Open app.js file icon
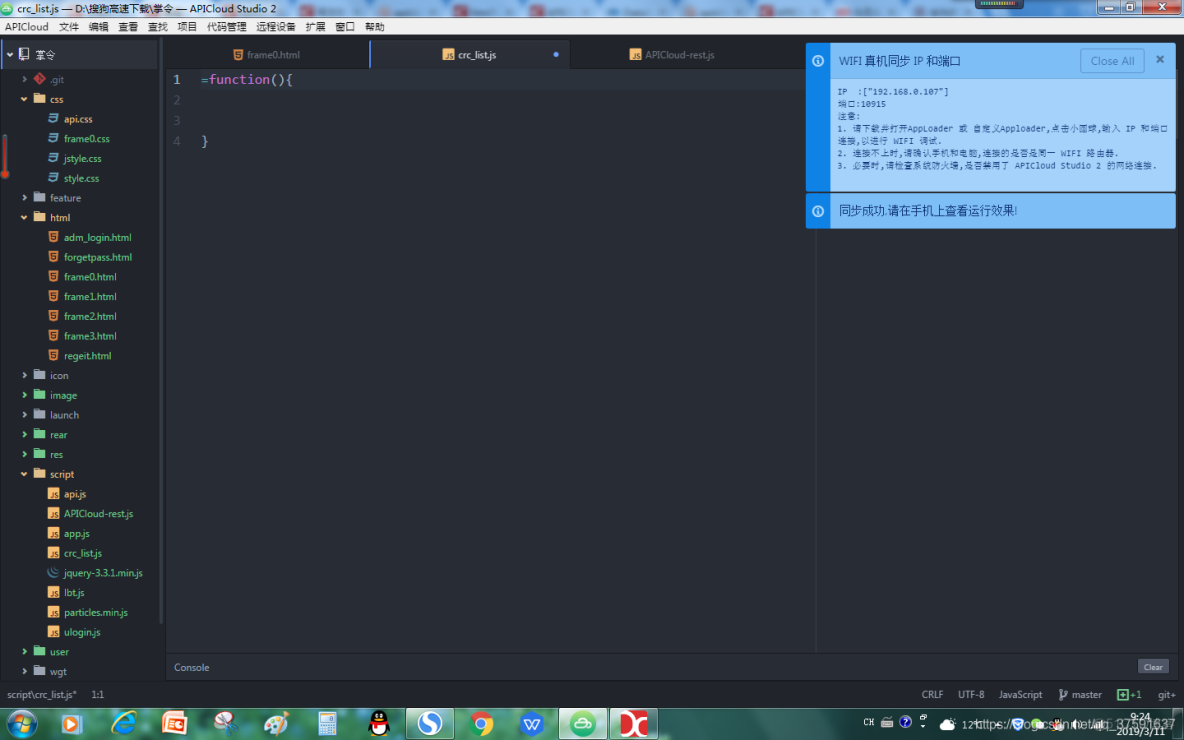Viewport: 1184px width, 740px height. [53, 533]
